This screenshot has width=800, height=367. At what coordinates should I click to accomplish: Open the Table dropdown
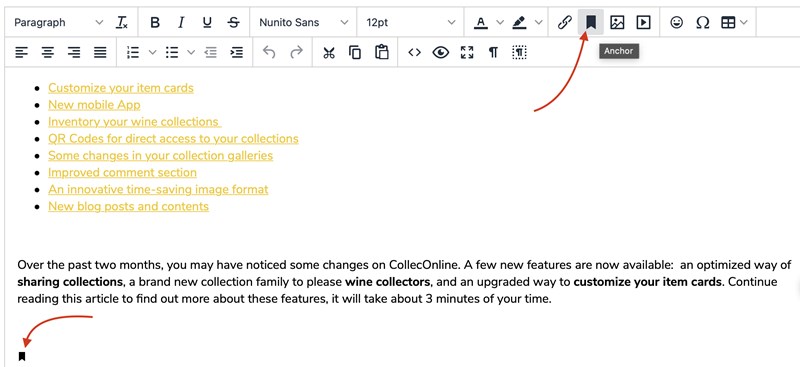coord(734,22)
